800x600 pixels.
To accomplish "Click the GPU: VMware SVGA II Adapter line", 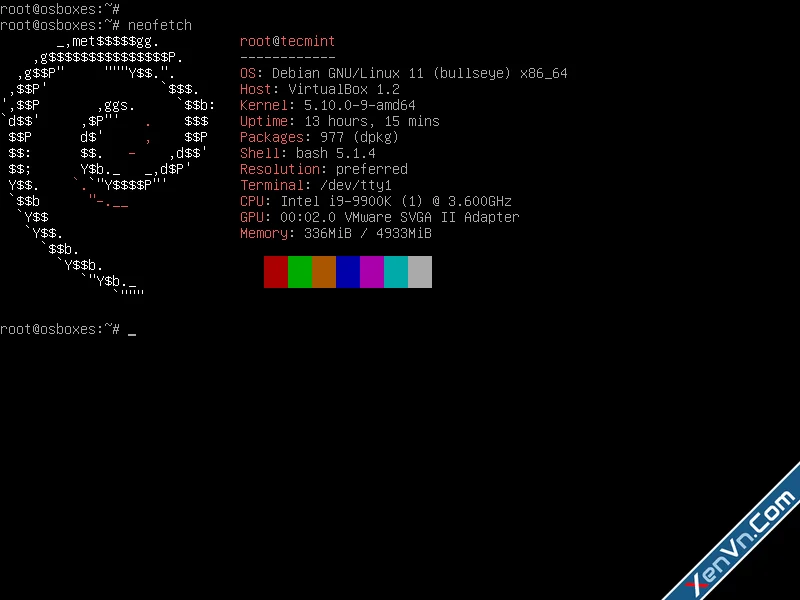I will tap(380, 217).
